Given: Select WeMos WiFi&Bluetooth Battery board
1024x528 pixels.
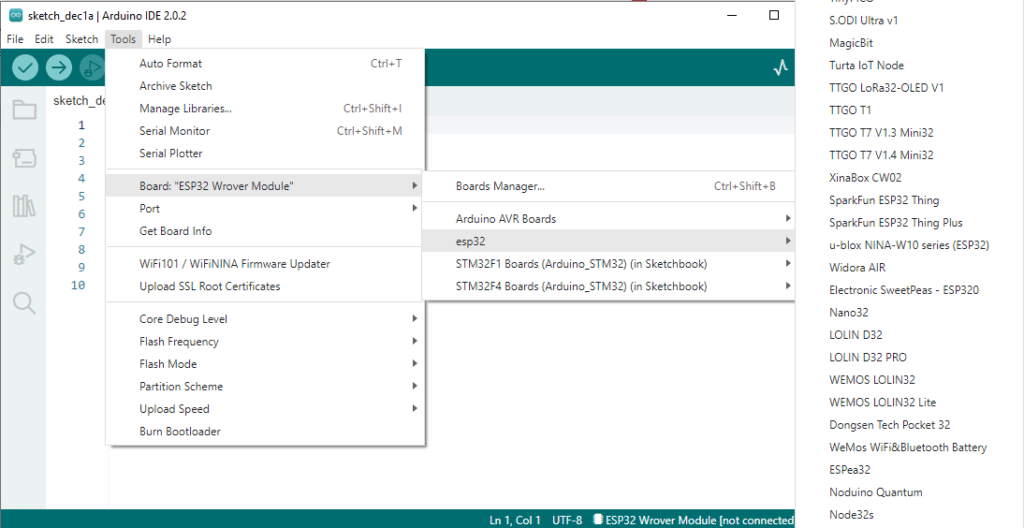Looking at the screenshot, I should tap(908, 448).
